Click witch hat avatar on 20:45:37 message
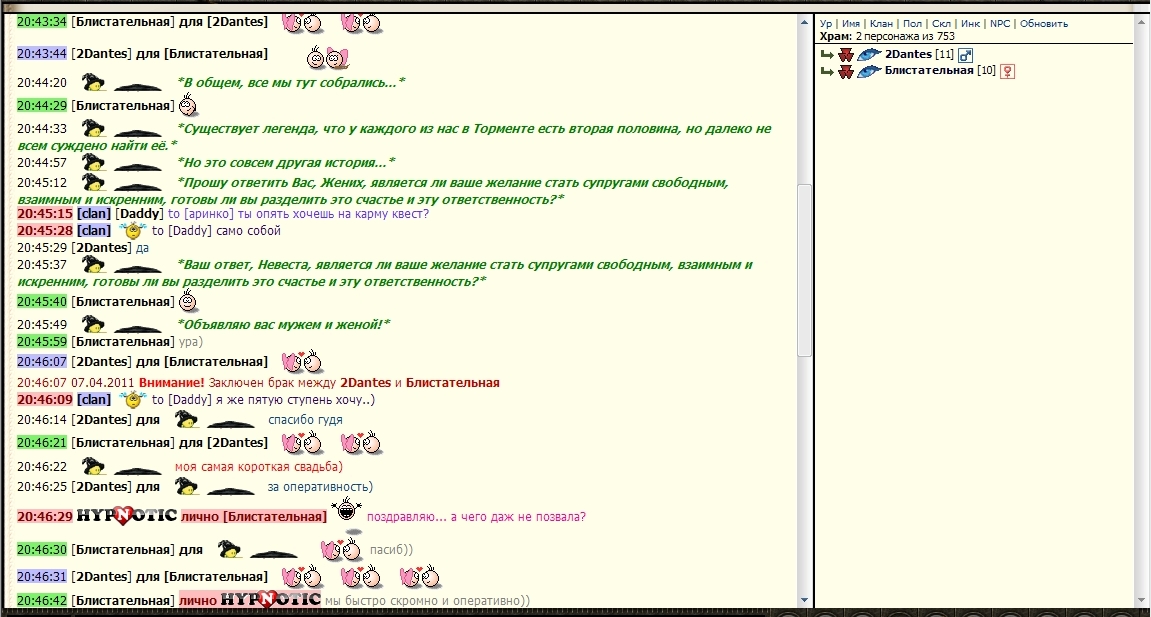 92,264
